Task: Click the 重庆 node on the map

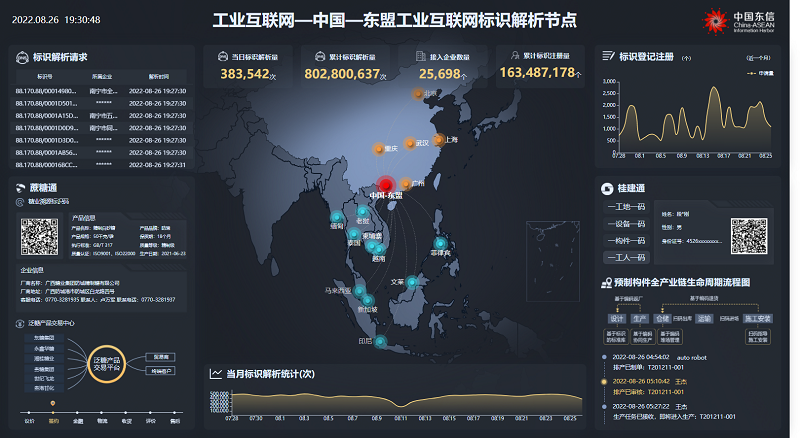Action: [x=379, y=149]
